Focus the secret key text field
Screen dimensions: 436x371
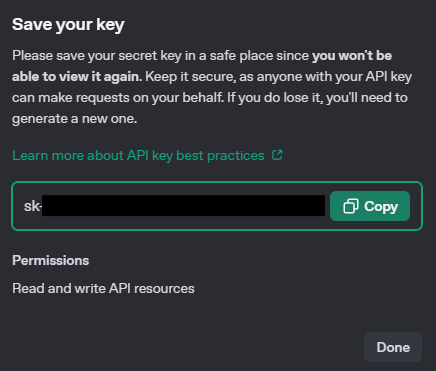click(x=217, y=206)
